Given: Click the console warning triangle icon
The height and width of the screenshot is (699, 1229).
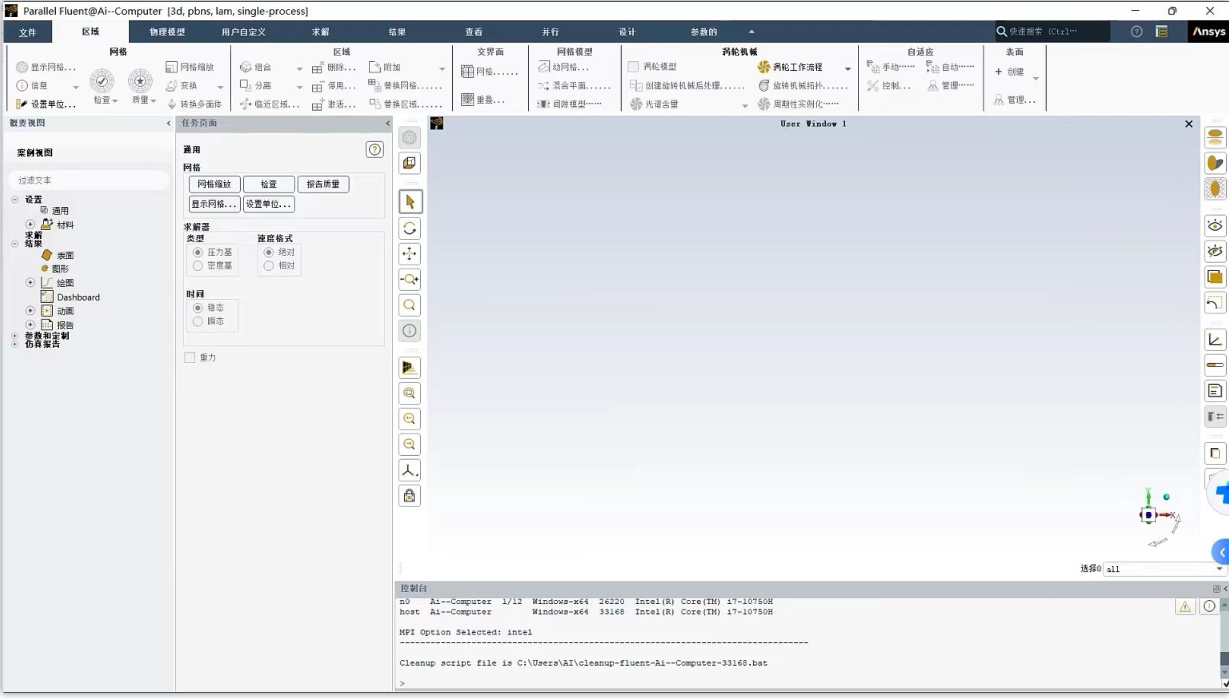Looking at the screenshot, I should (1185, 606).
